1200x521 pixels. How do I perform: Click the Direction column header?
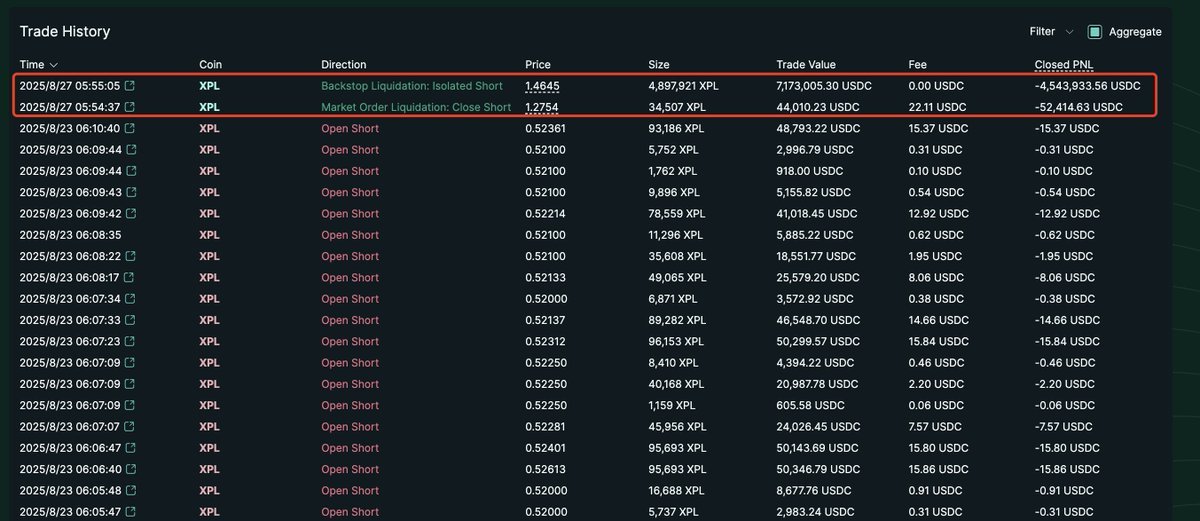(344, 65)
